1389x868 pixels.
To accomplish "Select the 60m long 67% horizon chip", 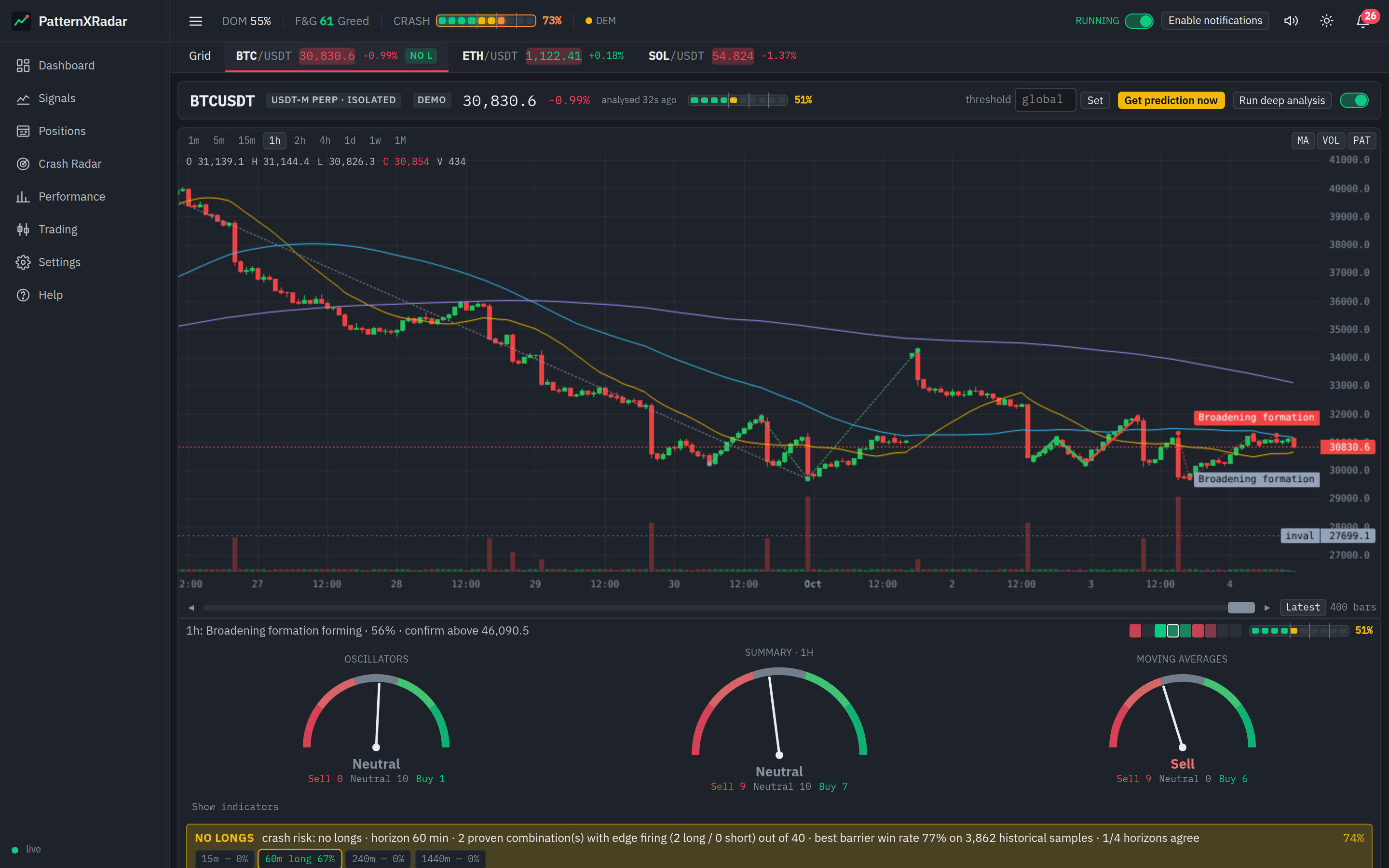I will pos(300,859).
